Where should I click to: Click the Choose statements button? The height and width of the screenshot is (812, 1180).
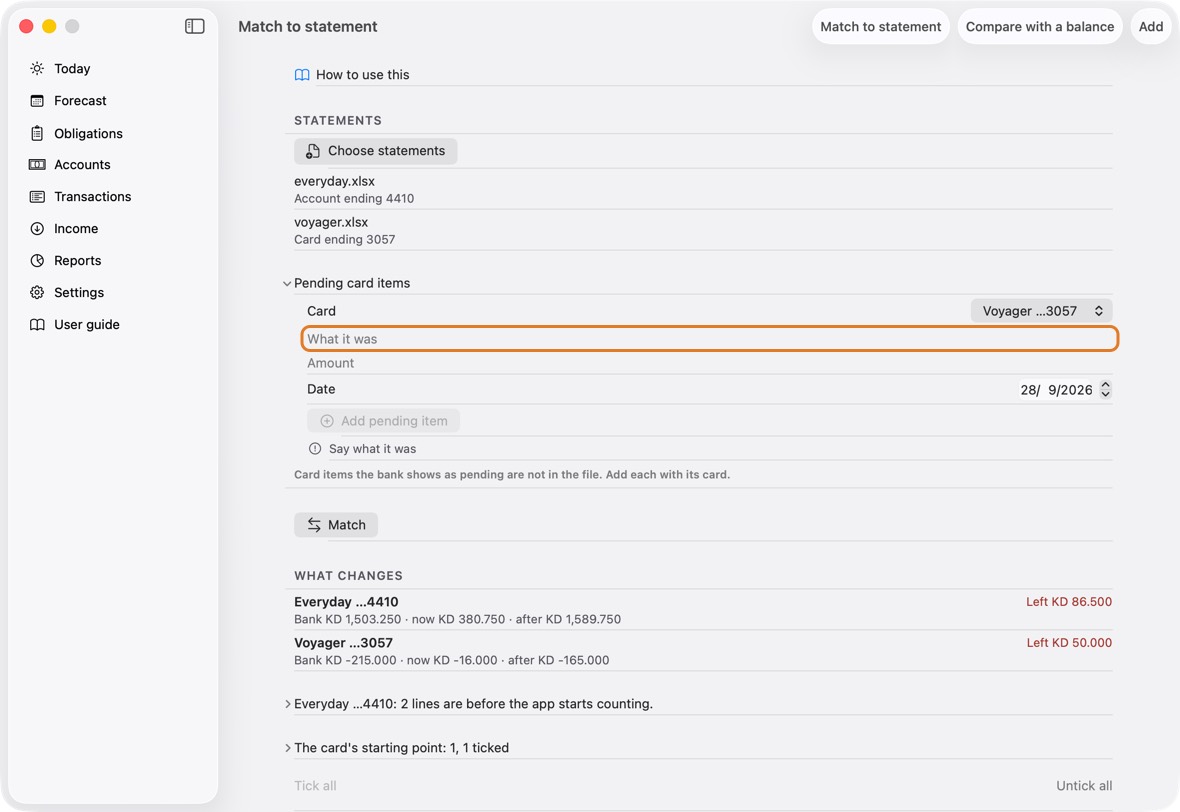pyautogui.click(x=376, y=151)
